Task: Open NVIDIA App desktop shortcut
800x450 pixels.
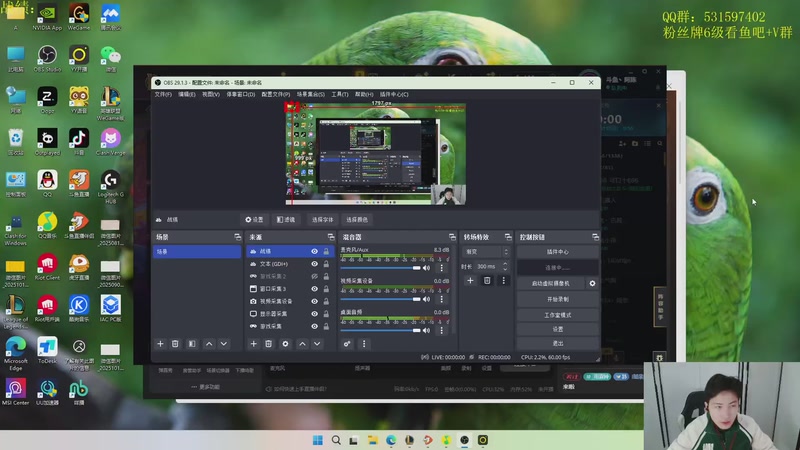Action: point(47,17)
